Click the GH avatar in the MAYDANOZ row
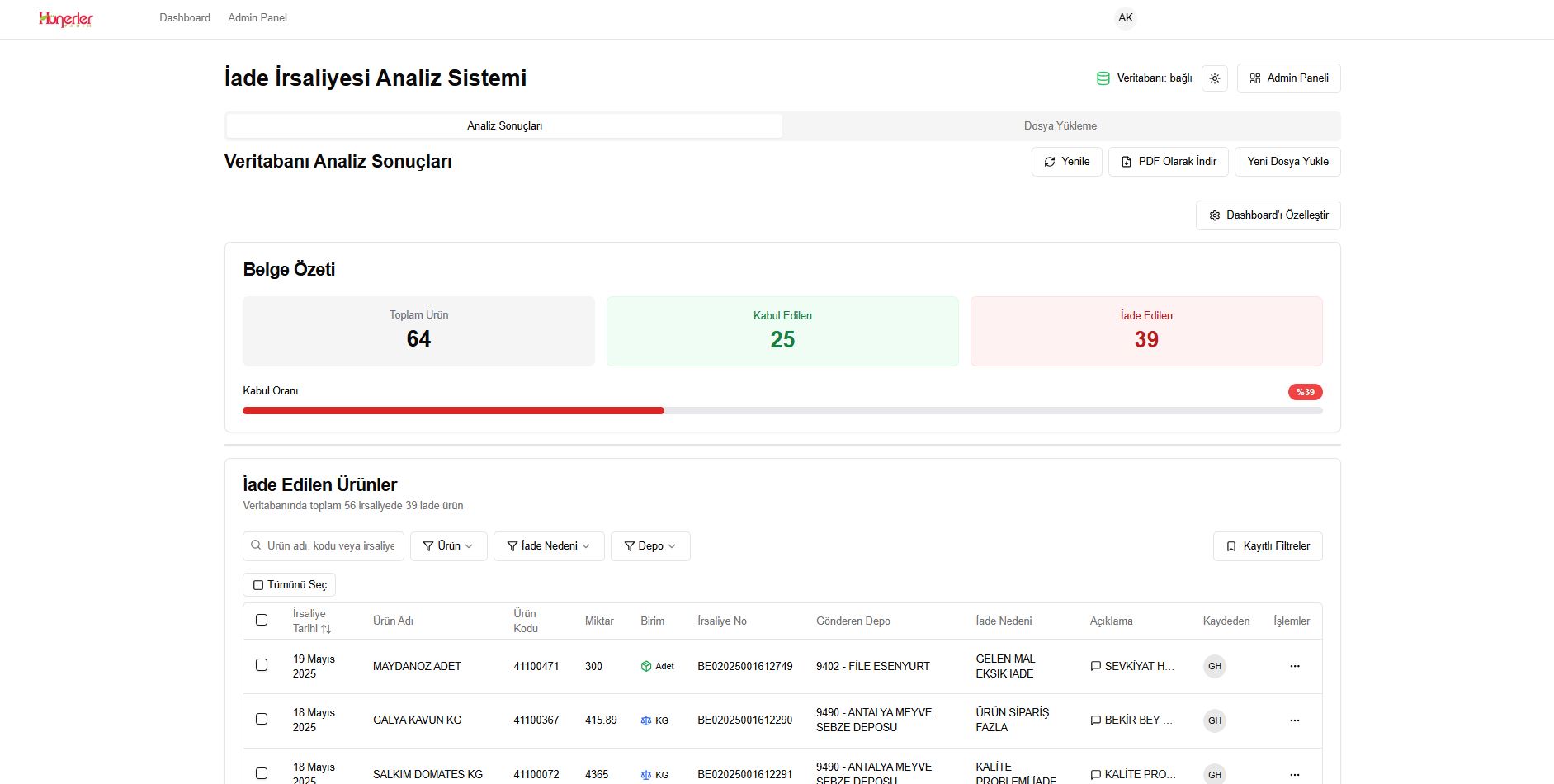1554x784 pixels. click(x=1214, y=666)
